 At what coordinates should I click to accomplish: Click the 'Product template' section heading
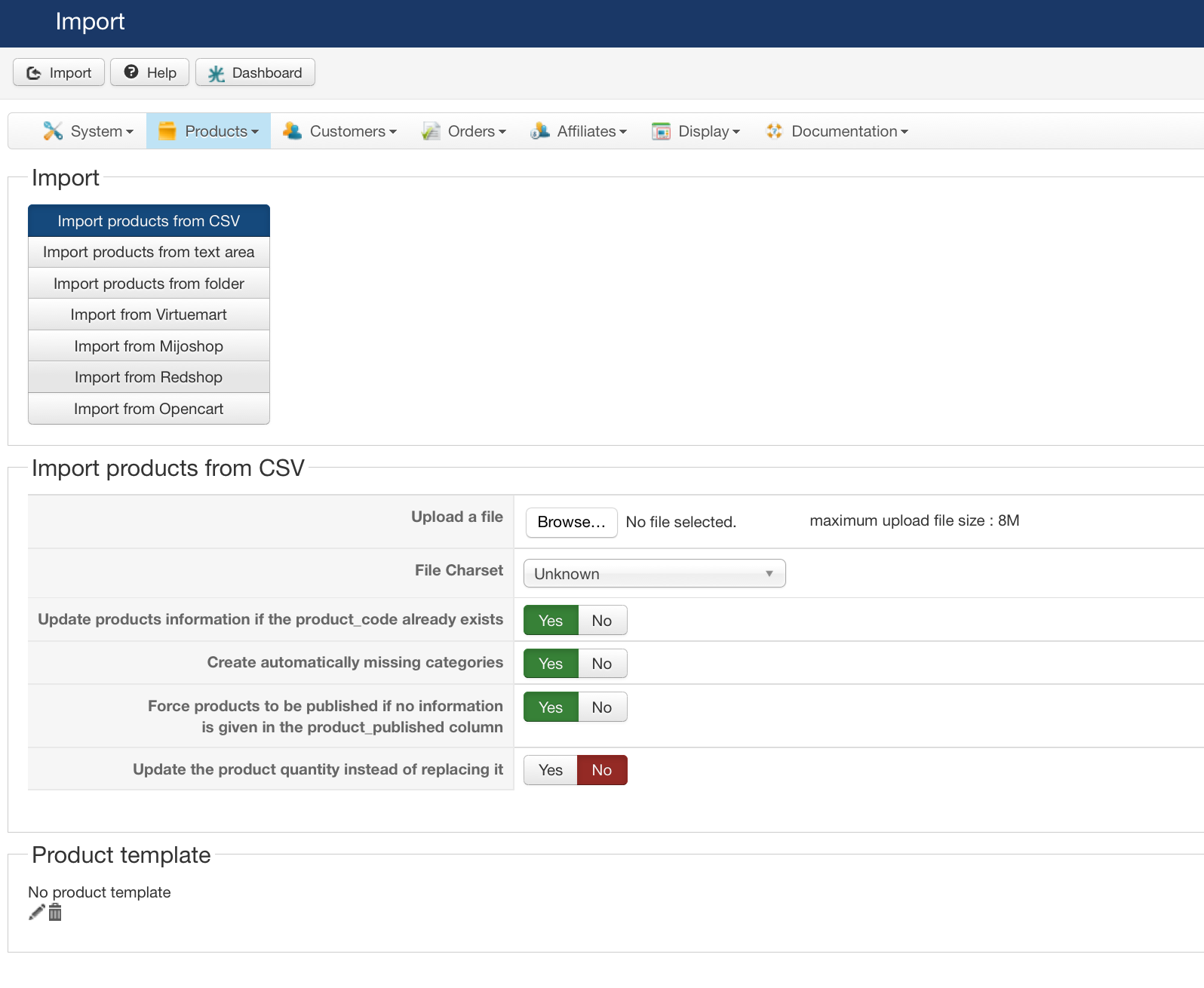pos(121,855)
